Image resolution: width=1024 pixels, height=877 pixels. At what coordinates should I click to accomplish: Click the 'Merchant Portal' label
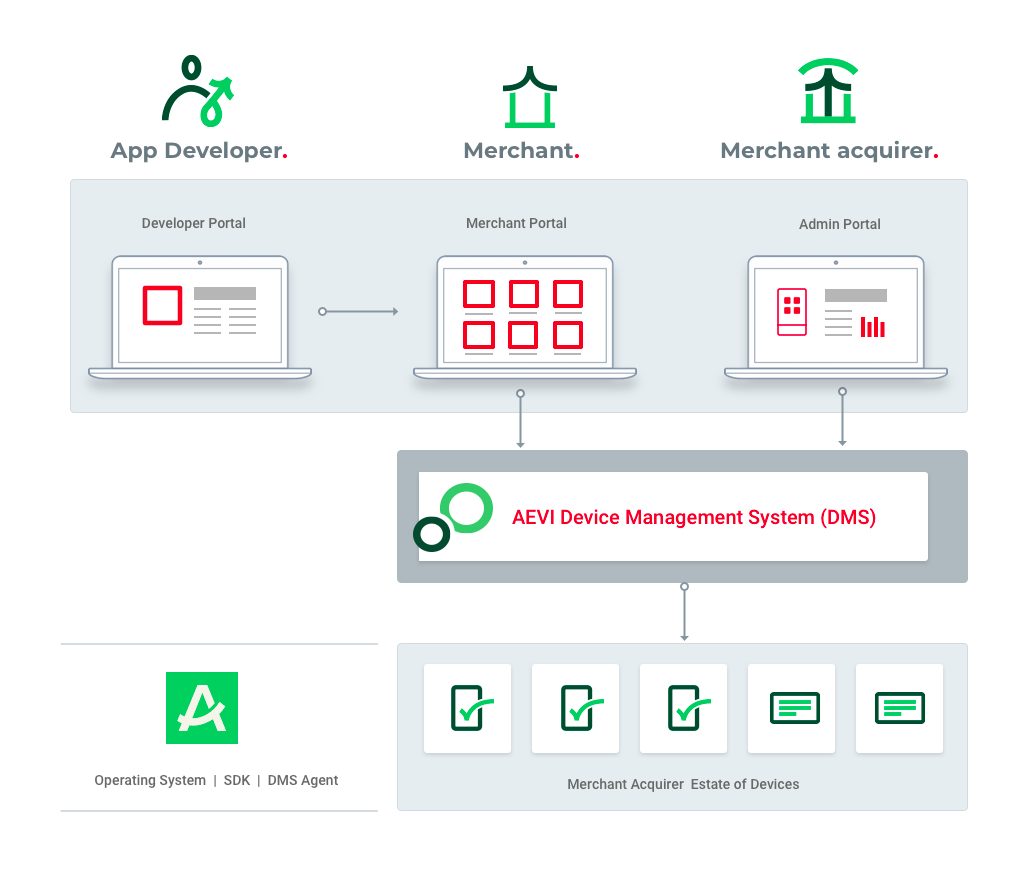pos(516,223)
